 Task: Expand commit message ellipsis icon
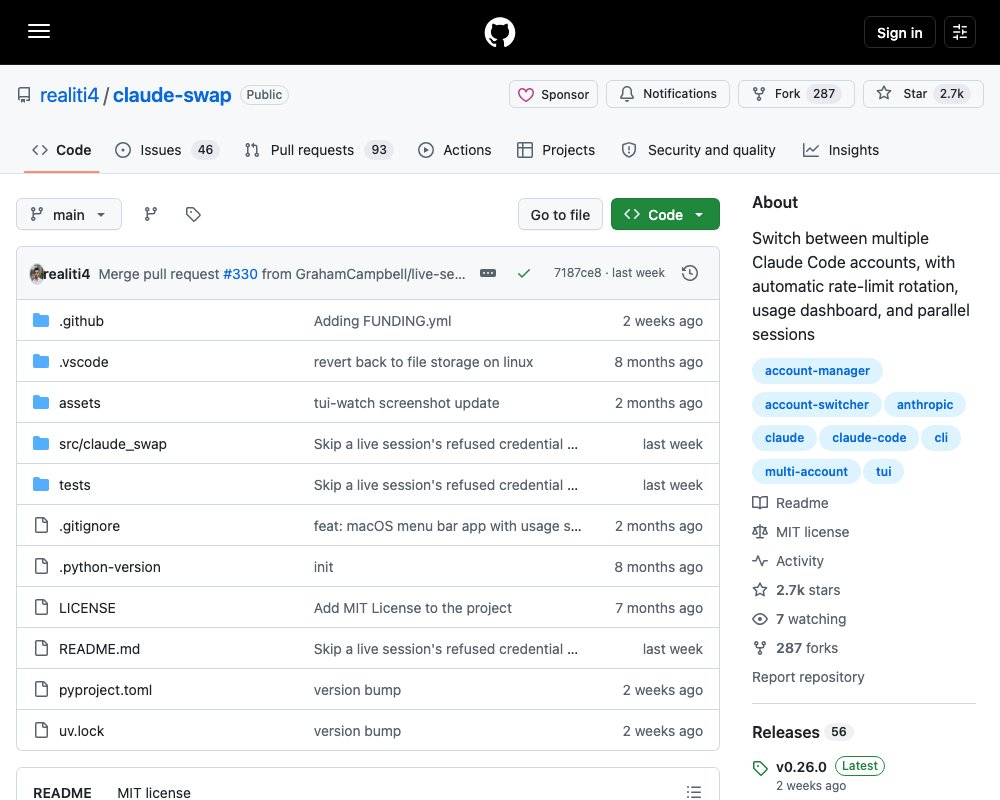coord(488,273)
